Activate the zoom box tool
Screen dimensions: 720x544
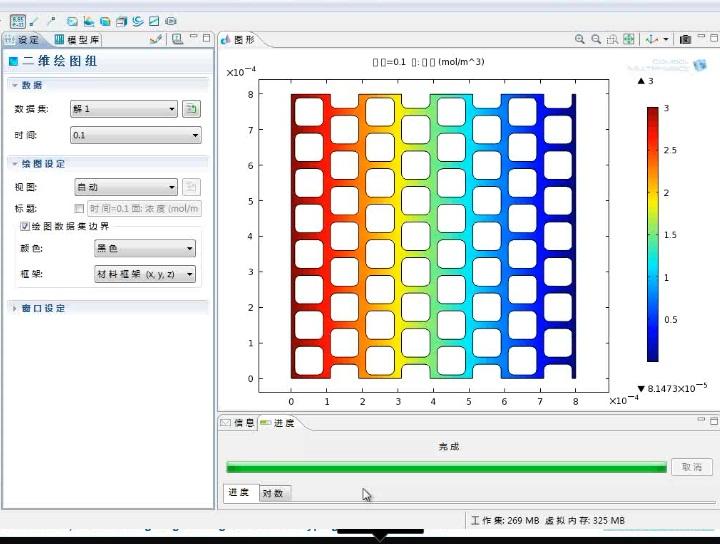coord(612,39)
